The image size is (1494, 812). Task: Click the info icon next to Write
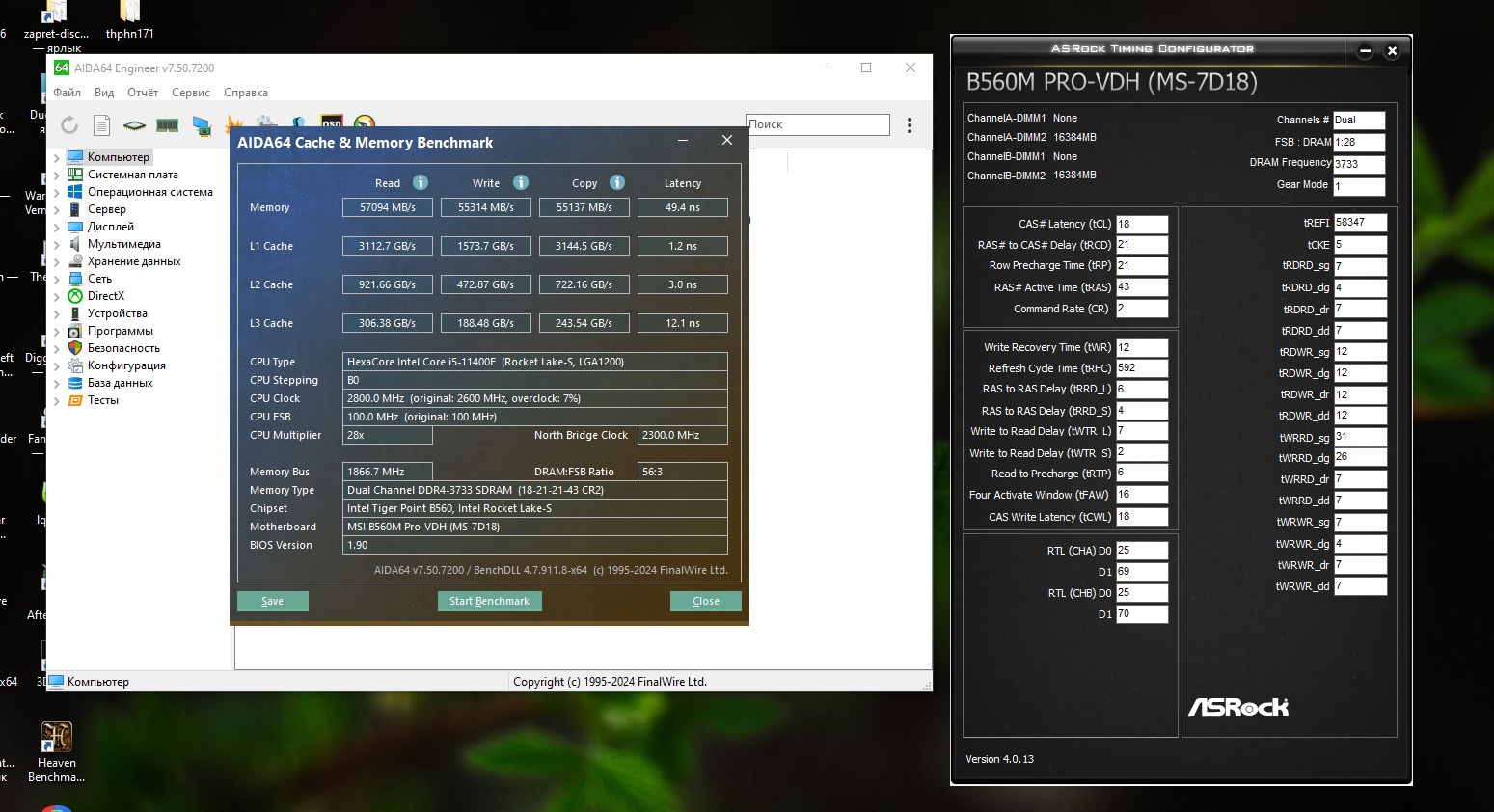521,182
